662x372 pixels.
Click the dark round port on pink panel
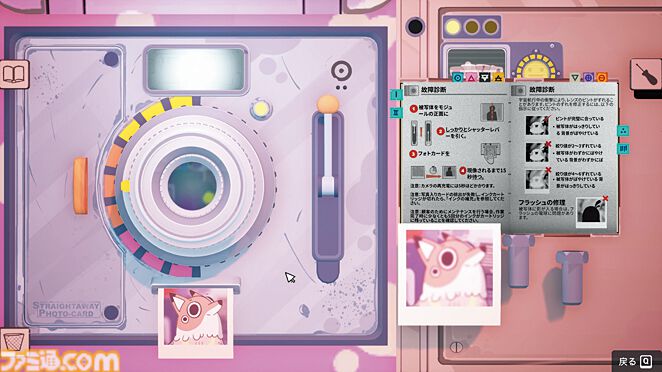click(x=415, y=26)
